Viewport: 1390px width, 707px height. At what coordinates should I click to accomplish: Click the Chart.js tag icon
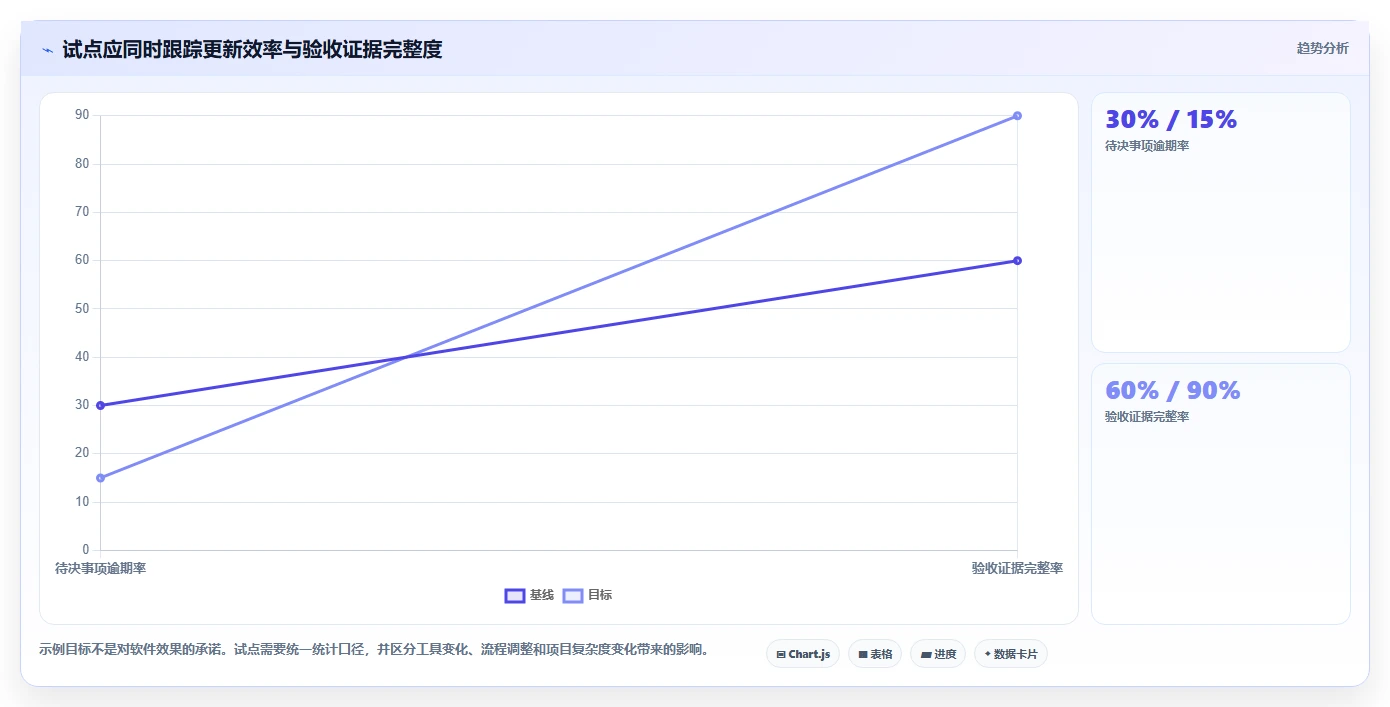(781, 655)
